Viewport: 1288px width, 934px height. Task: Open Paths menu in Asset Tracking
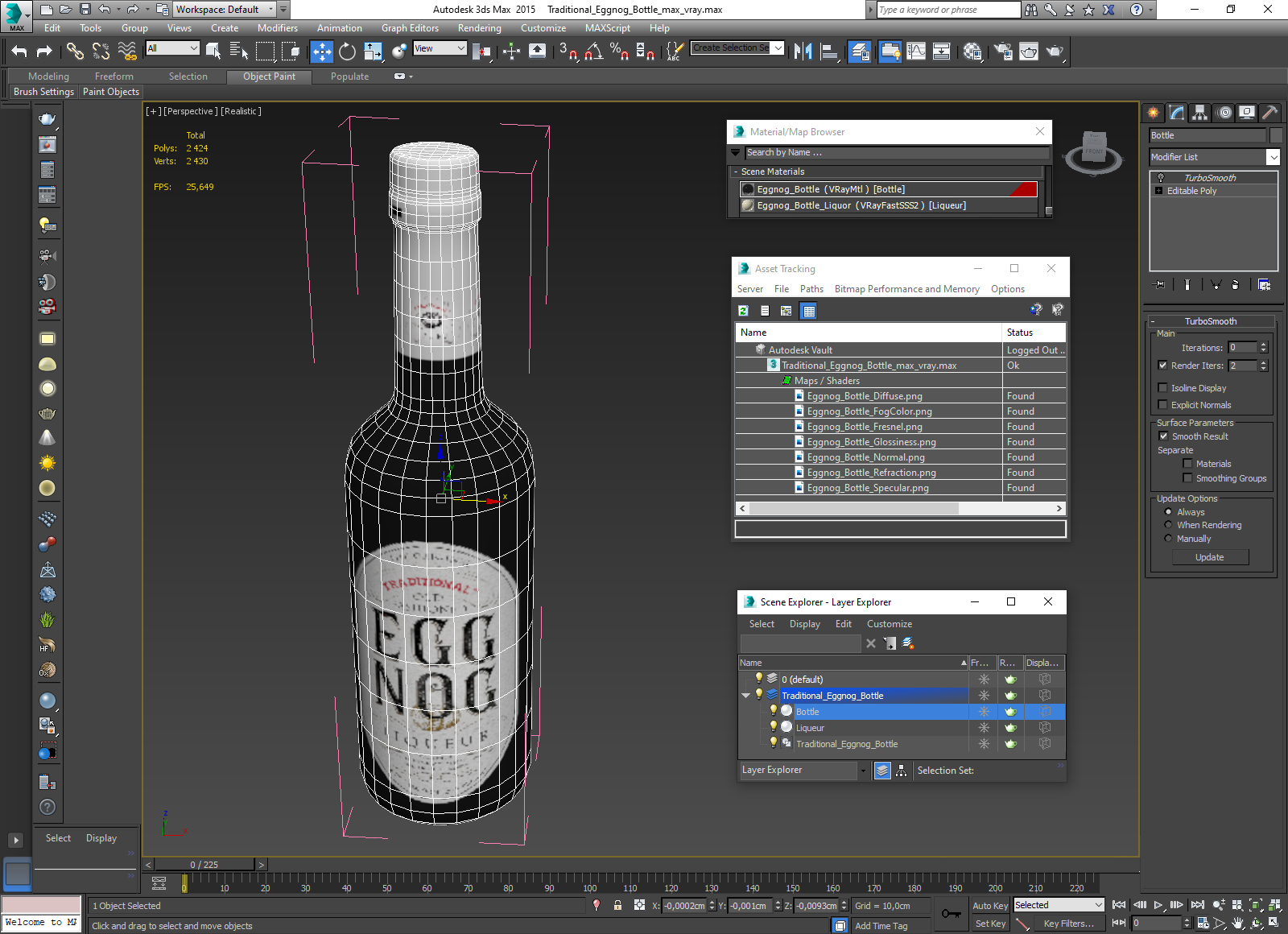point(811,289)
